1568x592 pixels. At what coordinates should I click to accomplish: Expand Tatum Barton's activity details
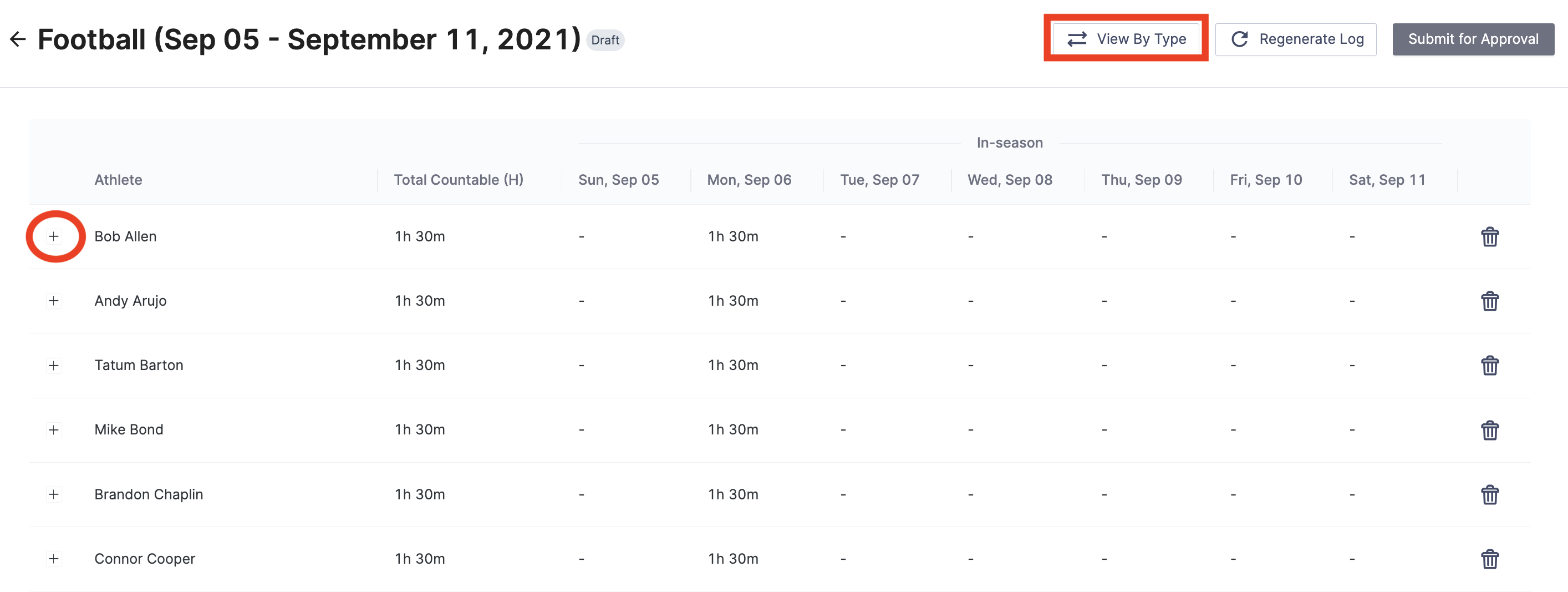click(54, 366)
